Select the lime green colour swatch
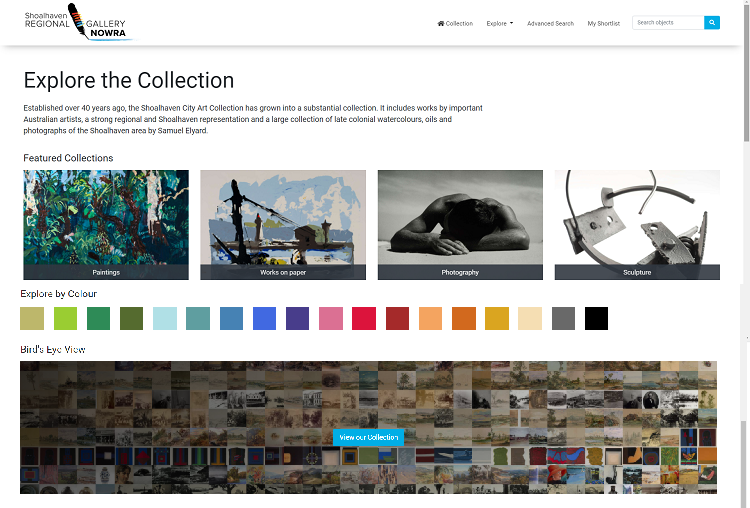This screenshot has width=750, height=508. (66, 319)
